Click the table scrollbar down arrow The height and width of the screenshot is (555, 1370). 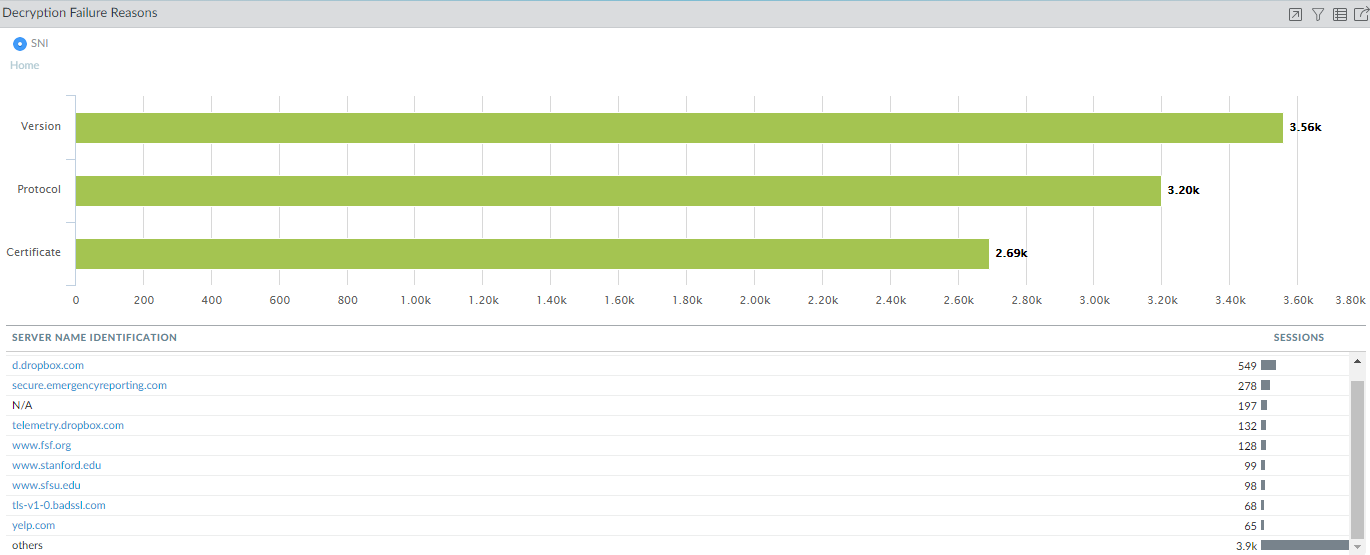point(1357,545)
